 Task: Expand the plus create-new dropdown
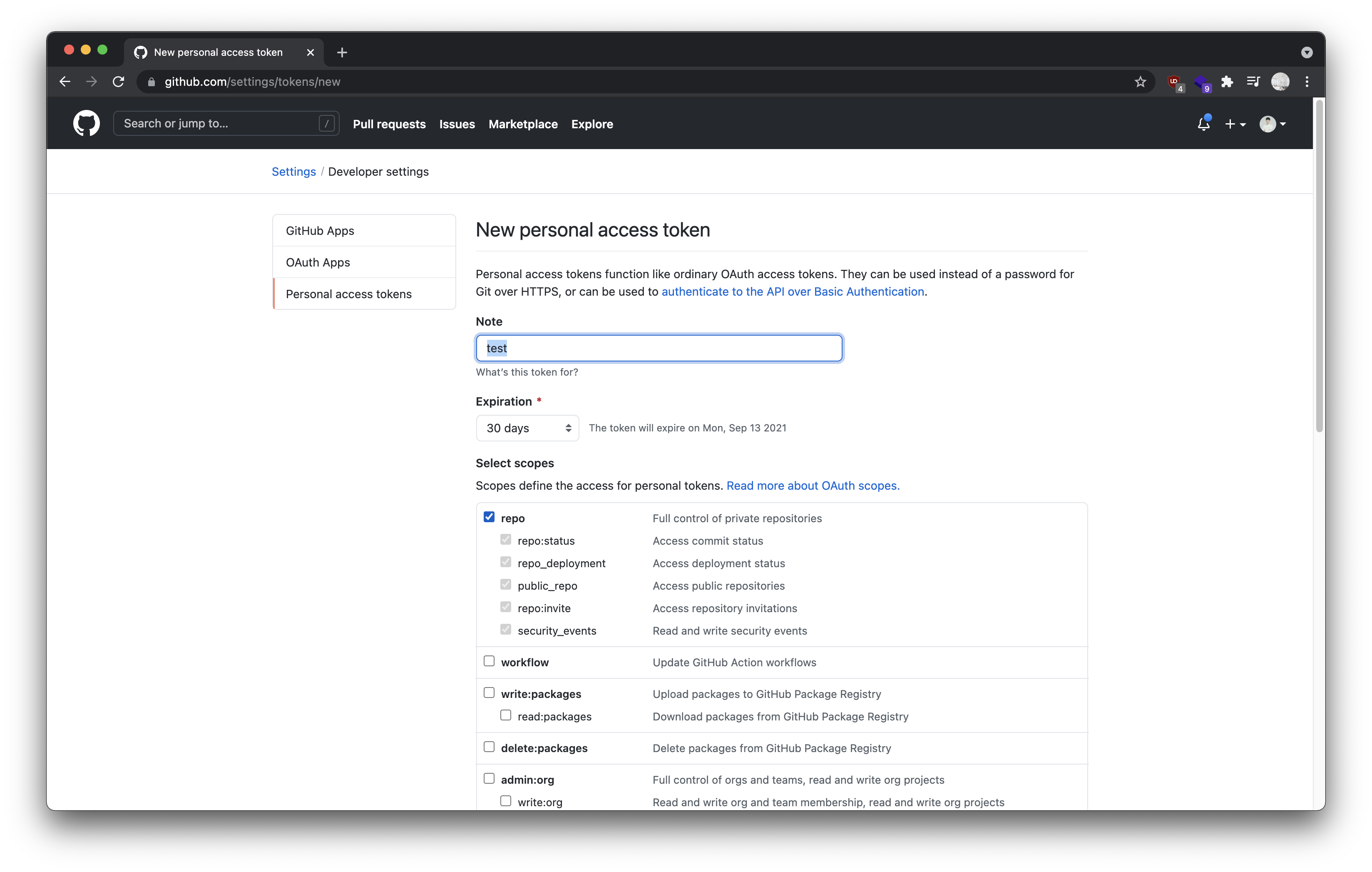(1235, 124)
